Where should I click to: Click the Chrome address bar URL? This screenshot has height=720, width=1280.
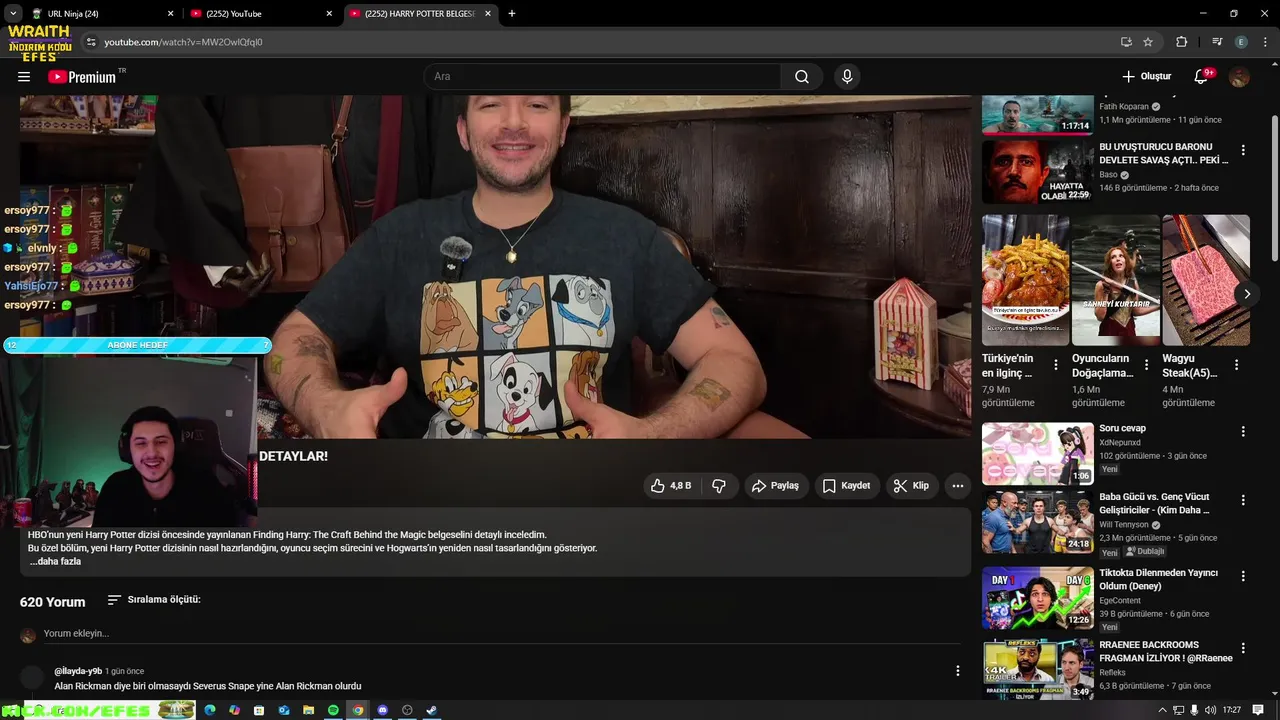point(183,42)
